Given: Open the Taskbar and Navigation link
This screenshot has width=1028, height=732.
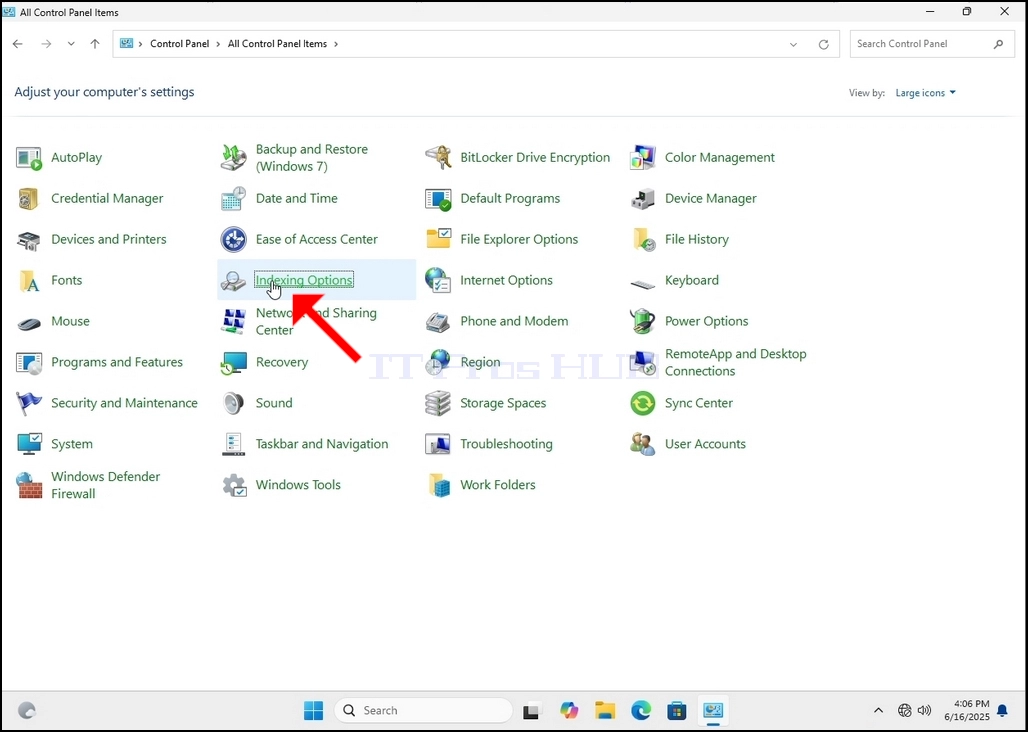Looking at the screenshot, I should click(x=322, y=444).
